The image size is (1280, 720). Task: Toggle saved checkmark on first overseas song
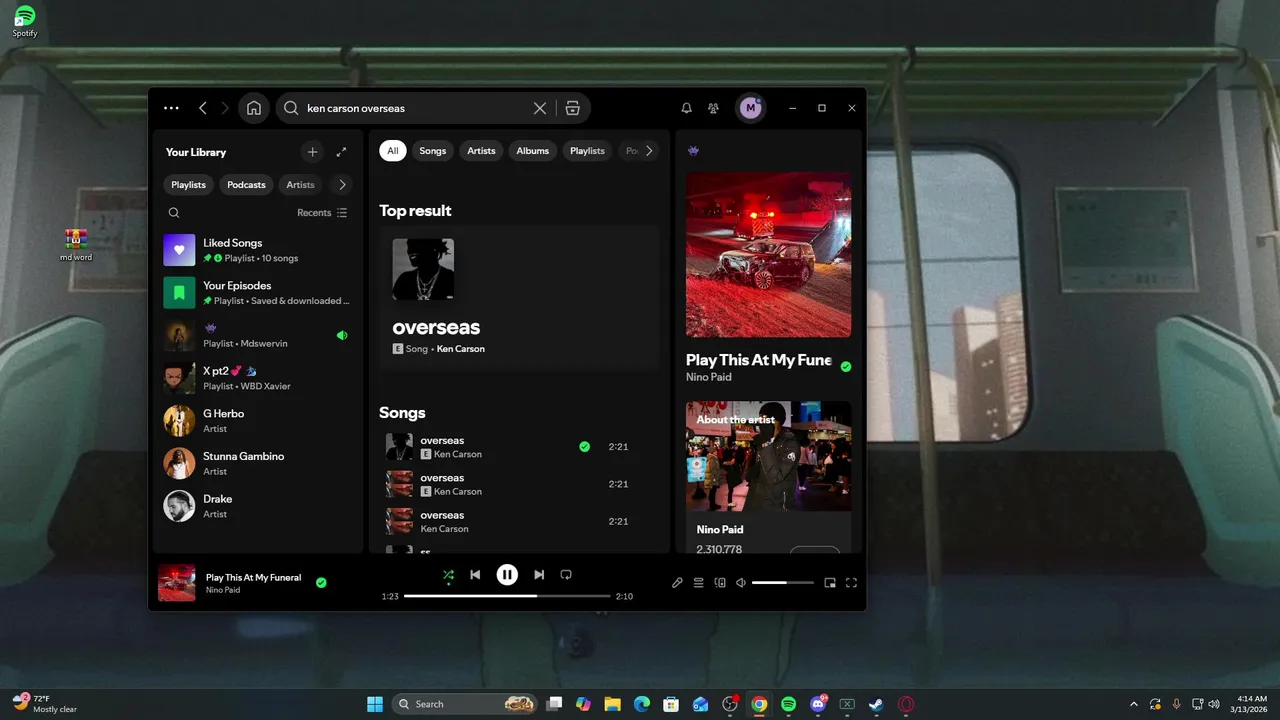(584, 447)
